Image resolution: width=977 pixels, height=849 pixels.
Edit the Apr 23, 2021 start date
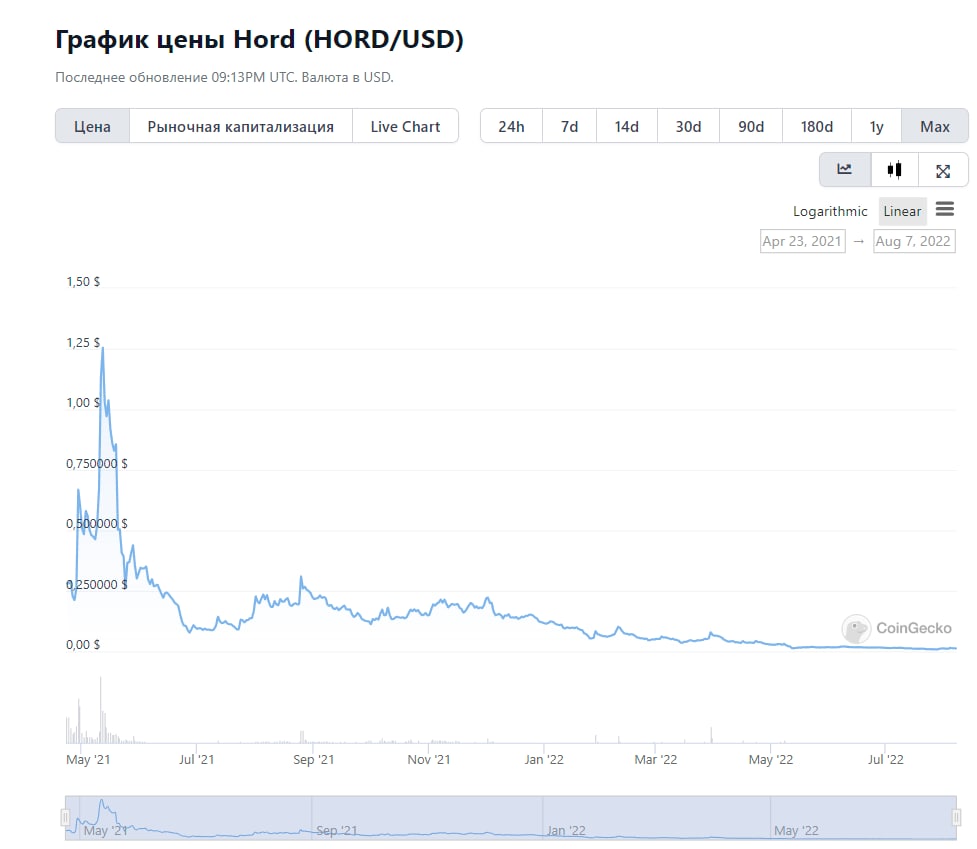coord(803,241)
